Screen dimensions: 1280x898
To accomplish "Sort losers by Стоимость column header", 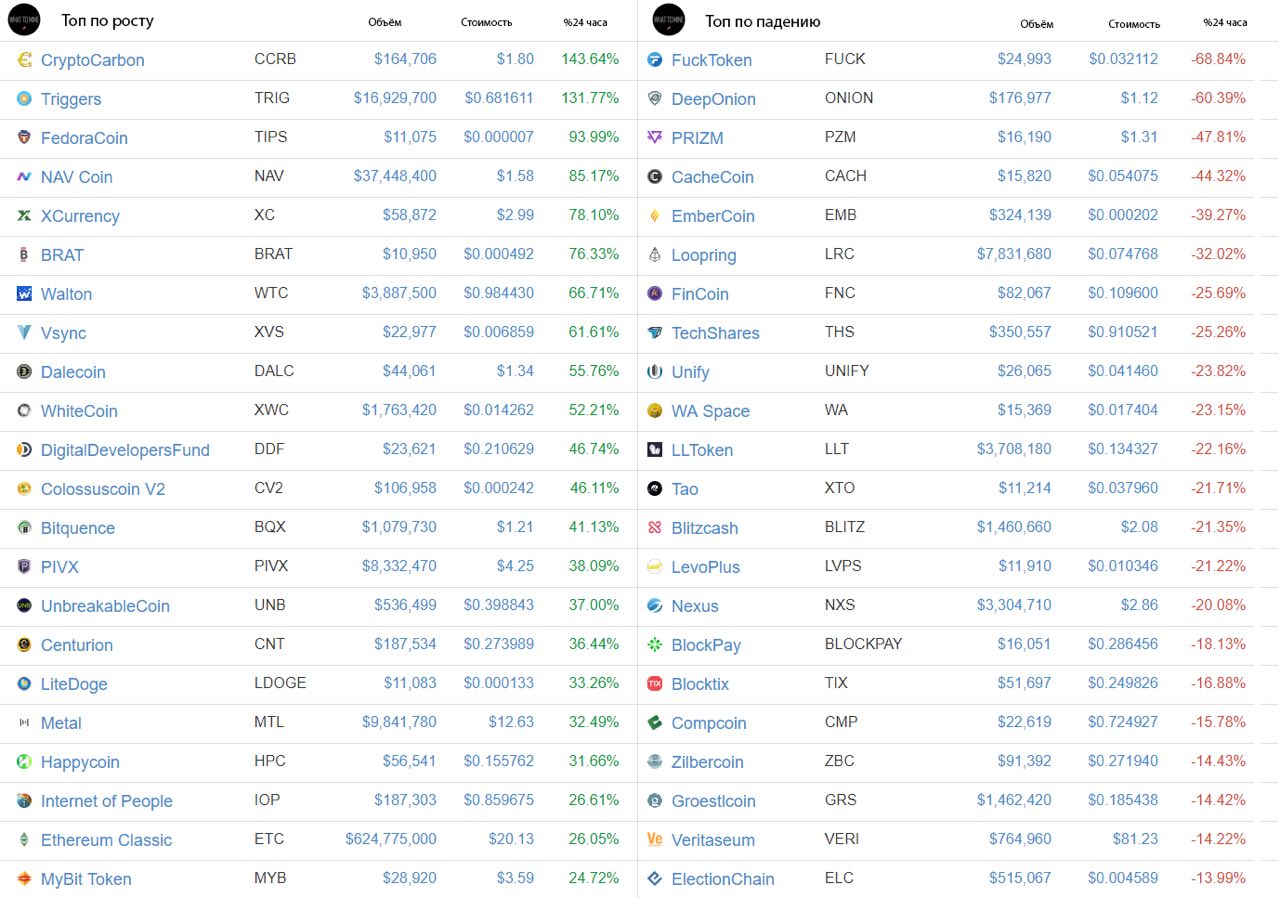I will pyautogui.click(x=1134, y=23).
